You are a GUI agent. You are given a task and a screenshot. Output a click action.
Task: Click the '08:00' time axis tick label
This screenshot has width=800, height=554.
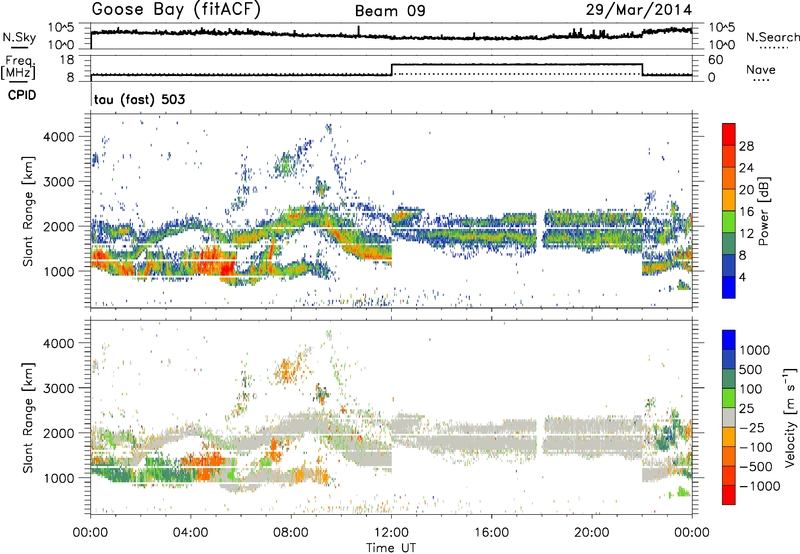(291, 532)
